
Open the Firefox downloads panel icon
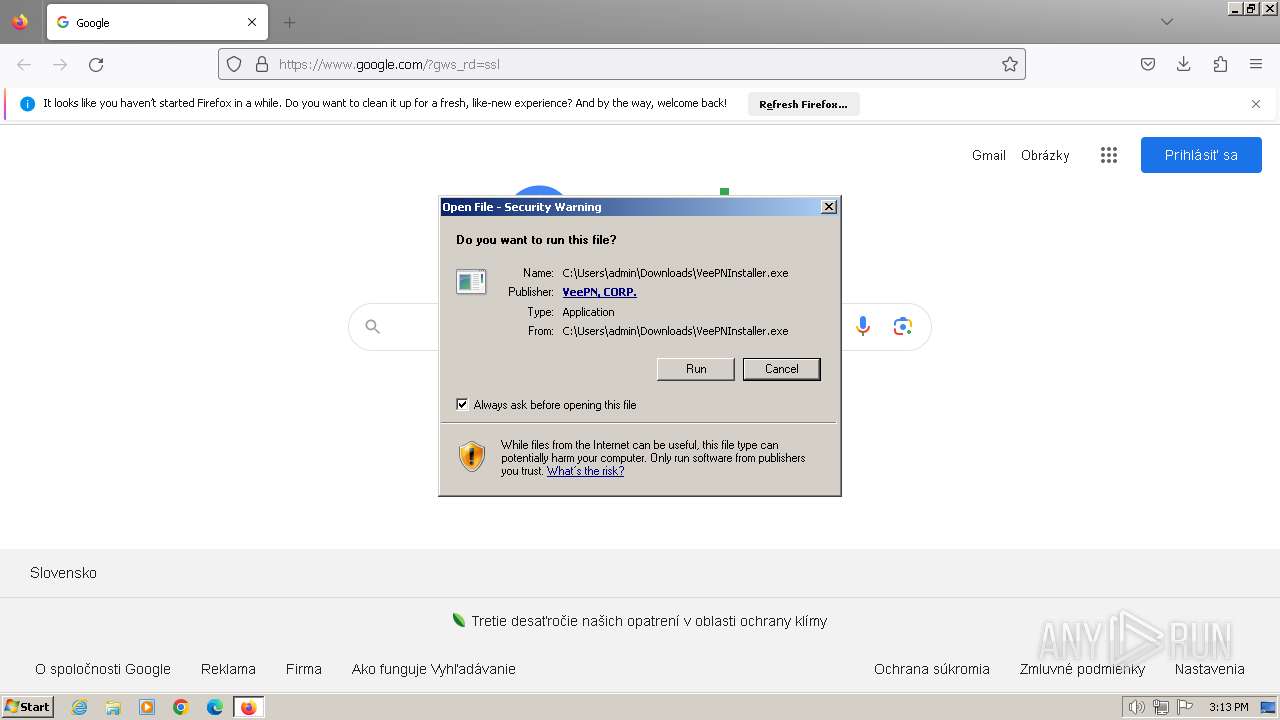pyautogui.click(x=1184, y=64)
